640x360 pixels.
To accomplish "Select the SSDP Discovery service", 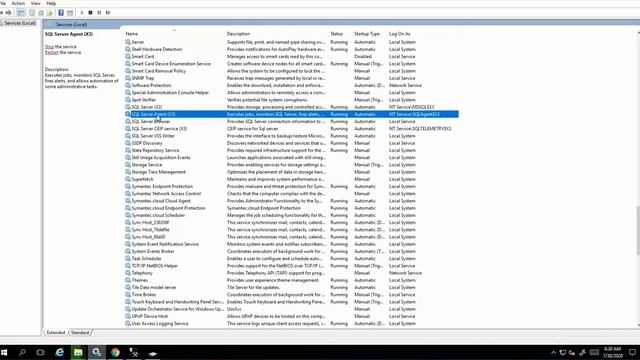I will pyautogui.click(x=292, y=143).
